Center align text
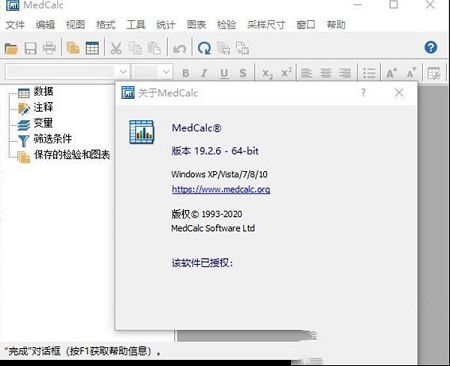450x366 pixels. pos(326,73)
